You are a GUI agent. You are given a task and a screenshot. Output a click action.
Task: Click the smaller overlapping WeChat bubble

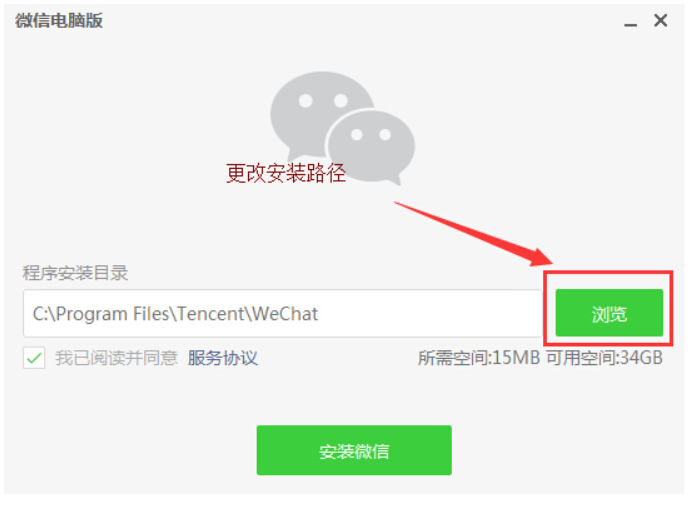point(372,147)
